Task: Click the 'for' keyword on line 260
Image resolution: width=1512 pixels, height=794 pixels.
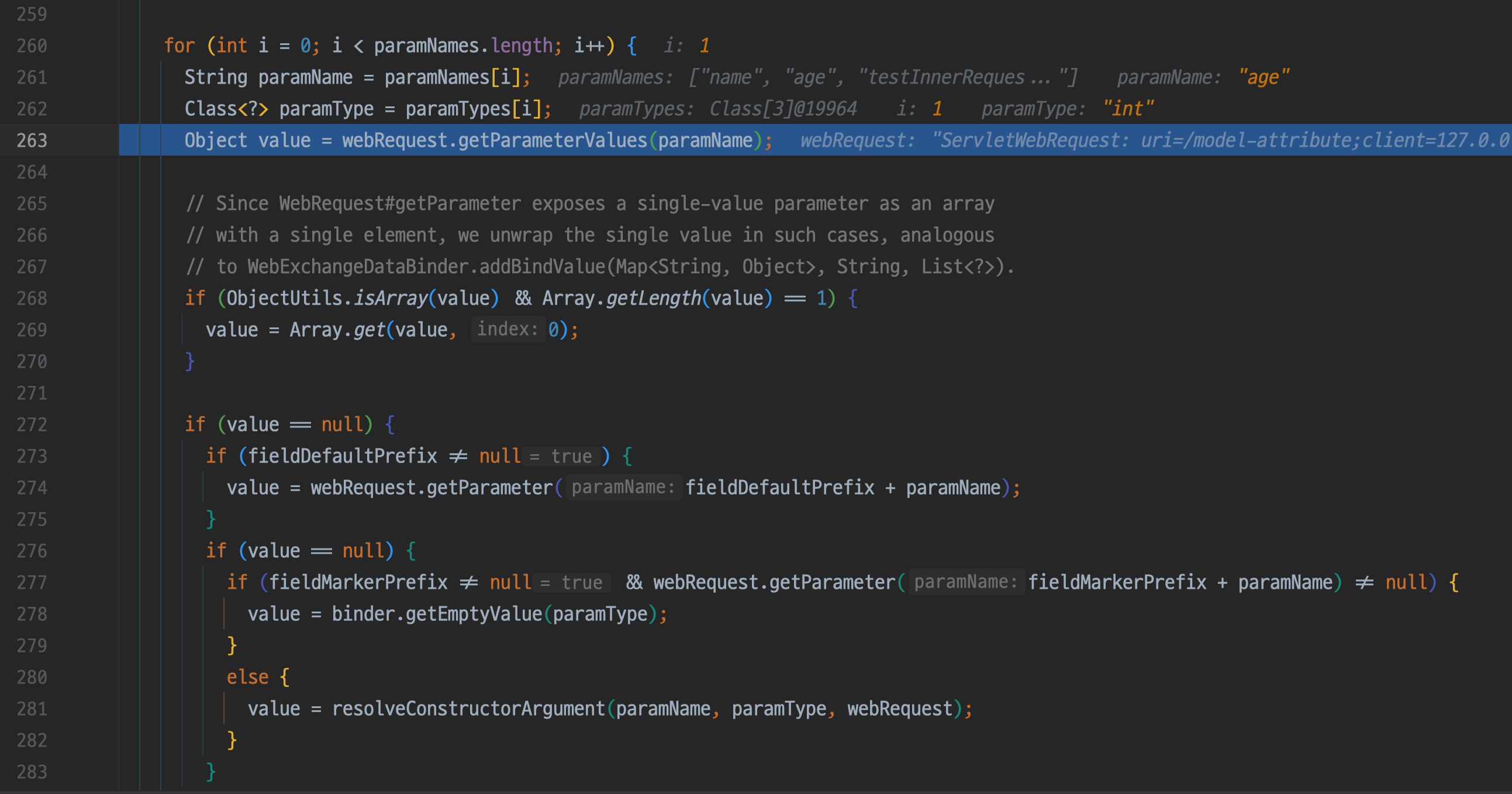Action: (x=179, y=46)
